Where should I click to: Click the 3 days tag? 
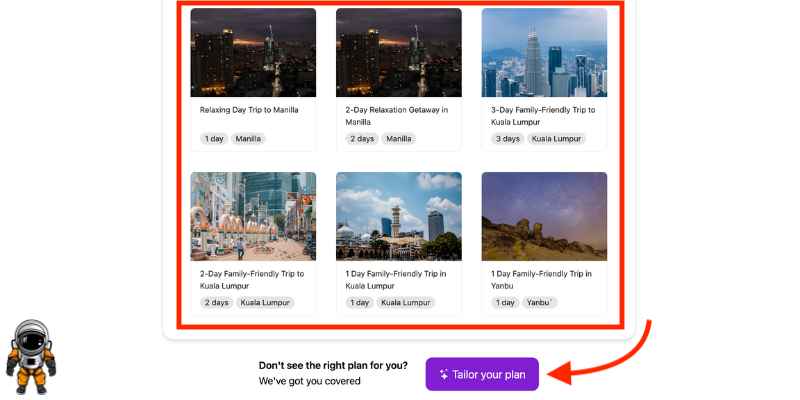point(507,139)
